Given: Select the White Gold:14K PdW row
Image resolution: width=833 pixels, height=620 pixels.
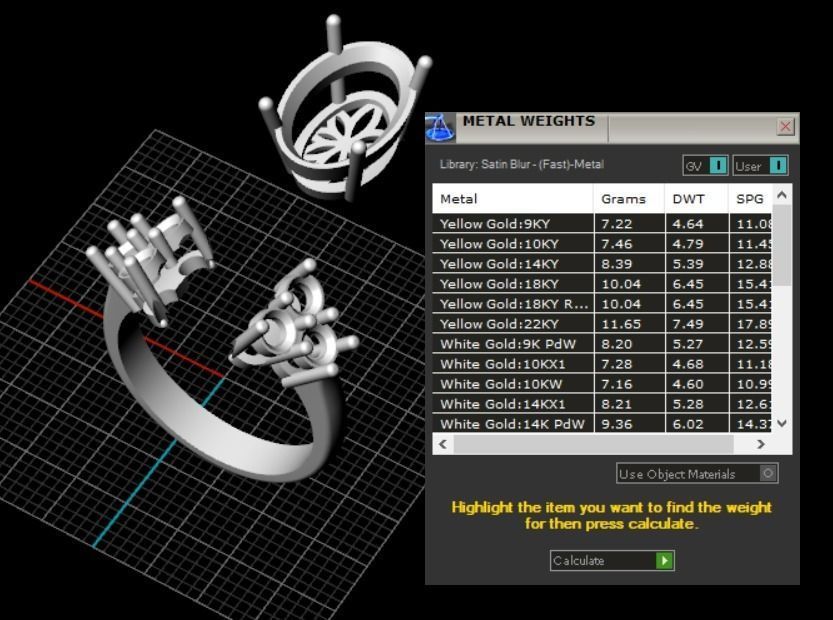Looking at the screenshot, I should pos(602,424).
